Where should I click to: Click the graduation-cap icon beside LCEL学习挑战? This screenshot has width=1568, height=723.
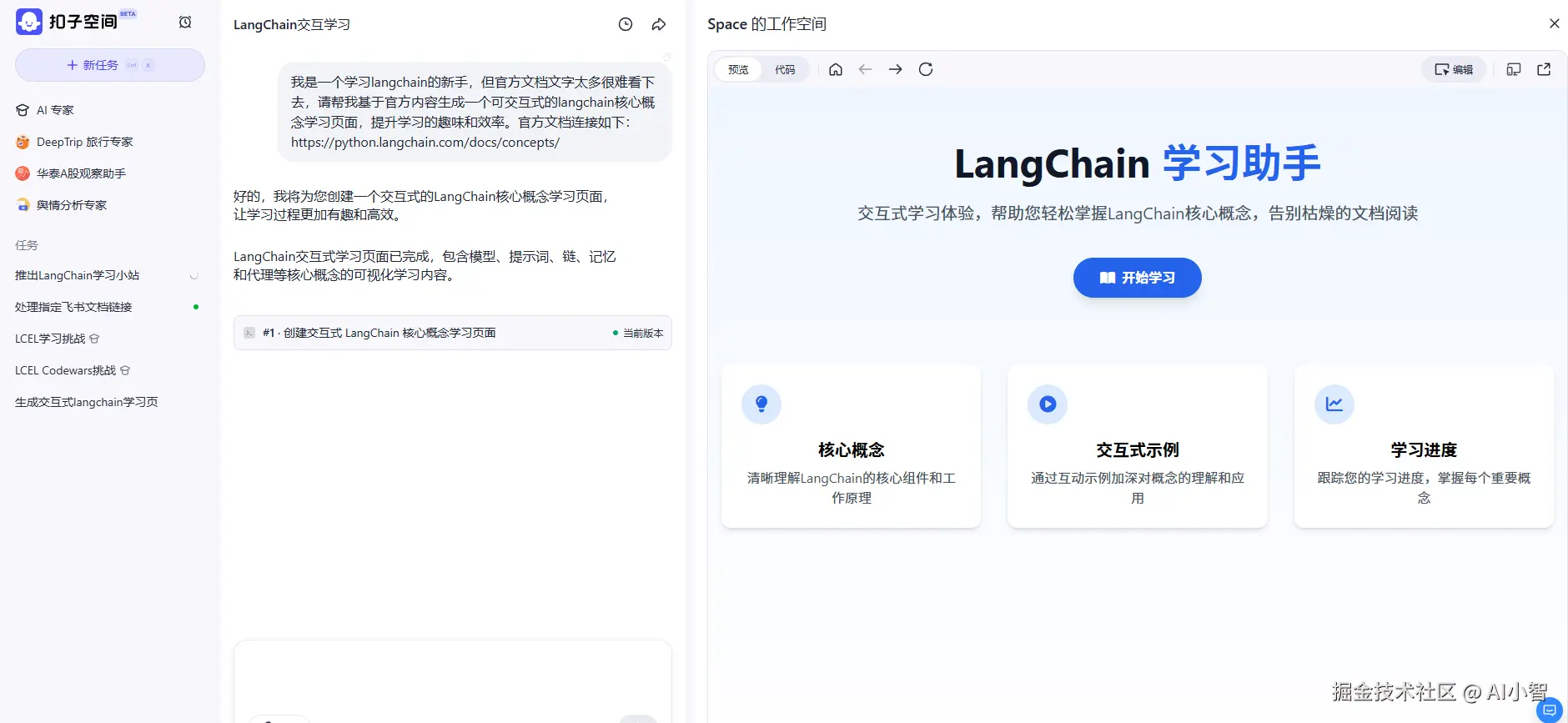94,339
